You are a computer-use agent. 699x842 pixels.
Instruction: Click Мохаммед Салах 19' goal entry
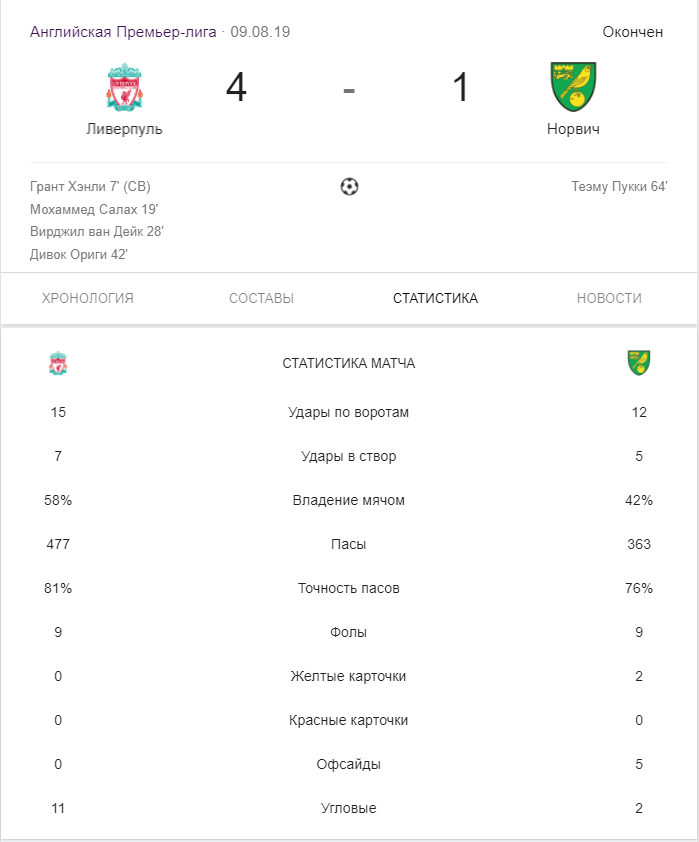pos(94,209)
